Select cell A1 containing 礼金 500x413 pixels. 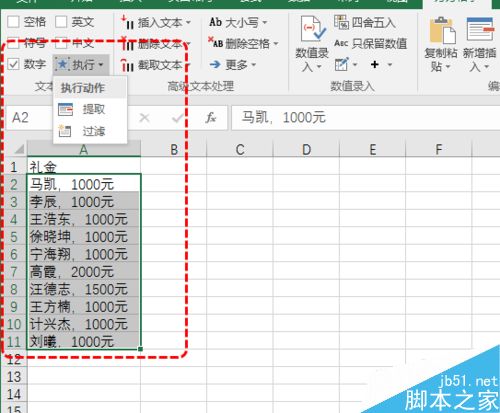pos(84,166)
